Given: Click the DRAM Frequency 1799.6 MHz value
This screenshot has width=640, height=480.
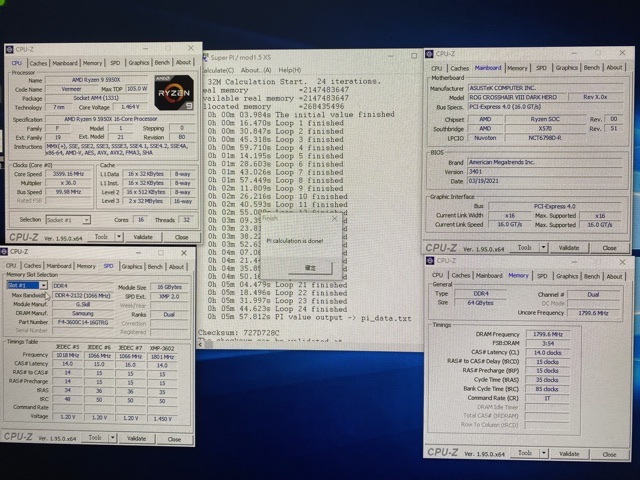Looking at the screenshot, I should coord(547,334).
